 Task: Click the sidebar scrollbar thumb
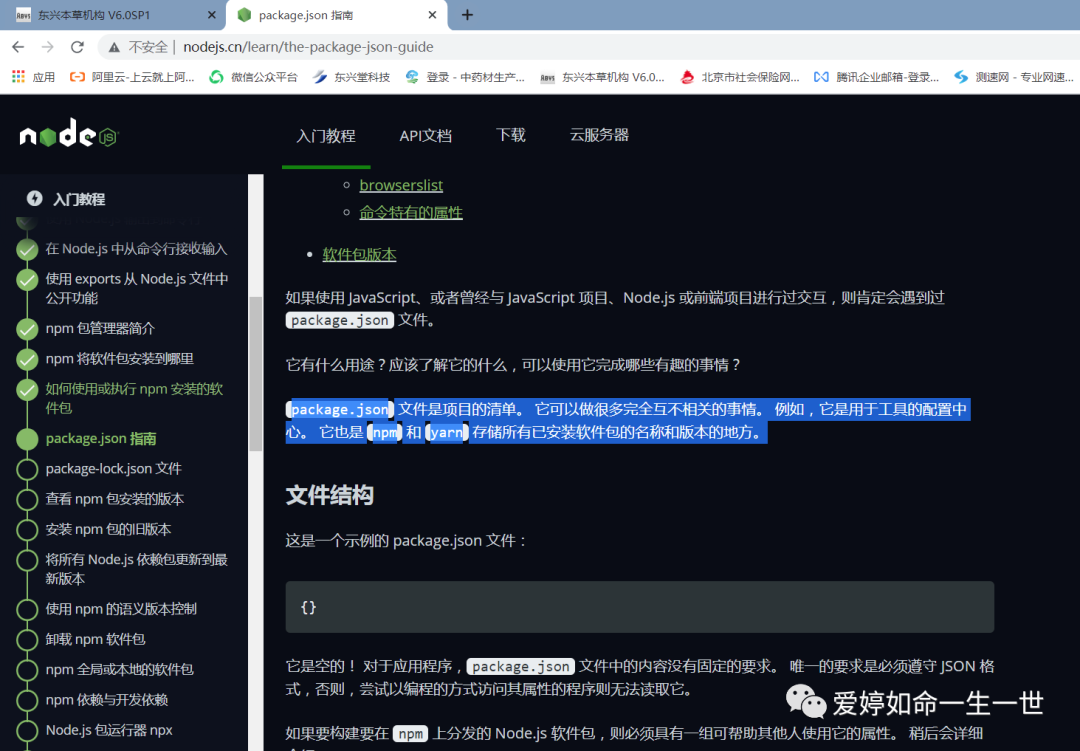click(x=256, y=373)
